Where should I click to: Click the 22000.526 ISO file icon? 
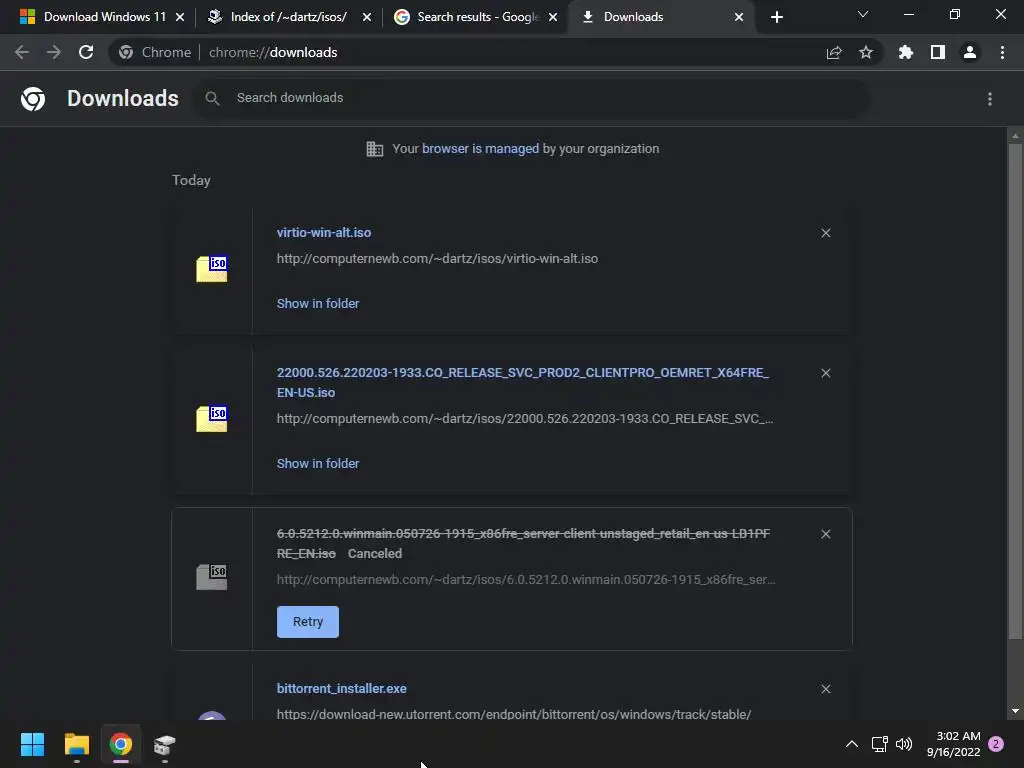(212, 419)
